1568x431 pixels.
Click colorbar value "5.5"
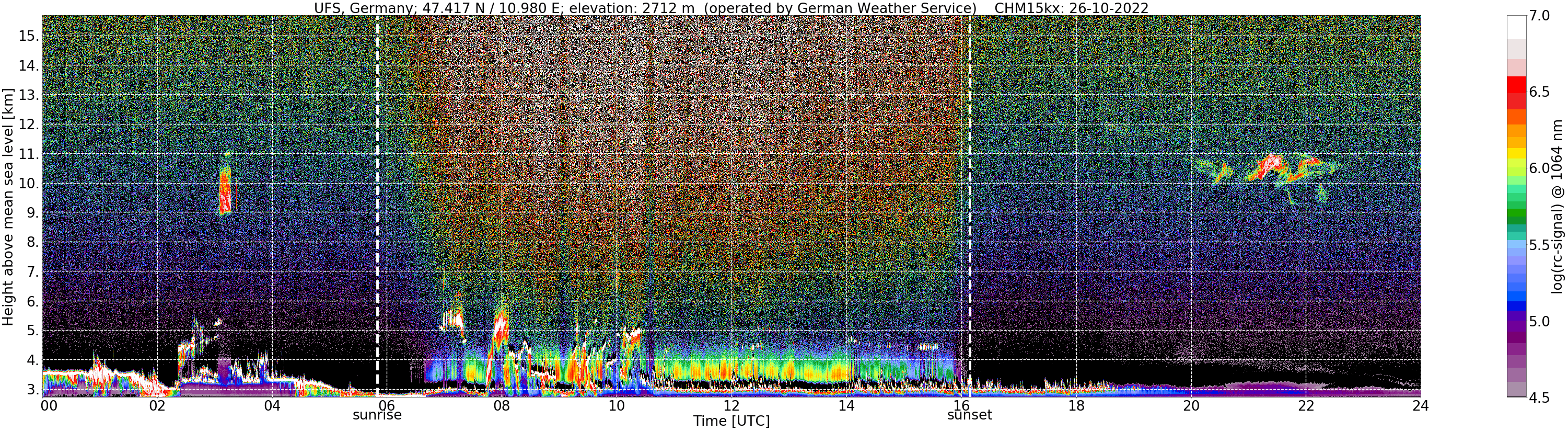click(x=1539, y=245)
